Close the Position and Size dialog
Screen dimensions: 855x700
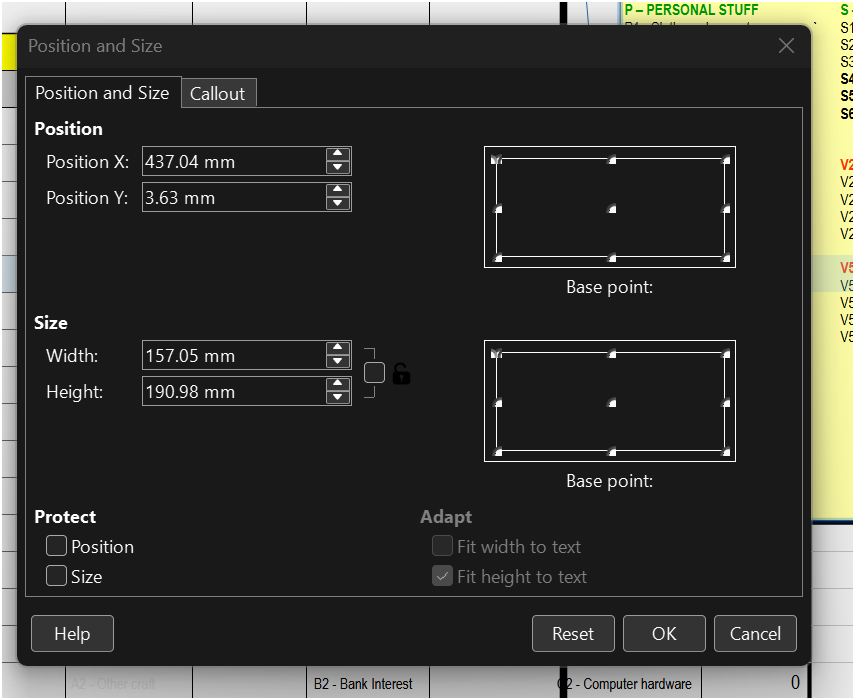coord(786,46)
